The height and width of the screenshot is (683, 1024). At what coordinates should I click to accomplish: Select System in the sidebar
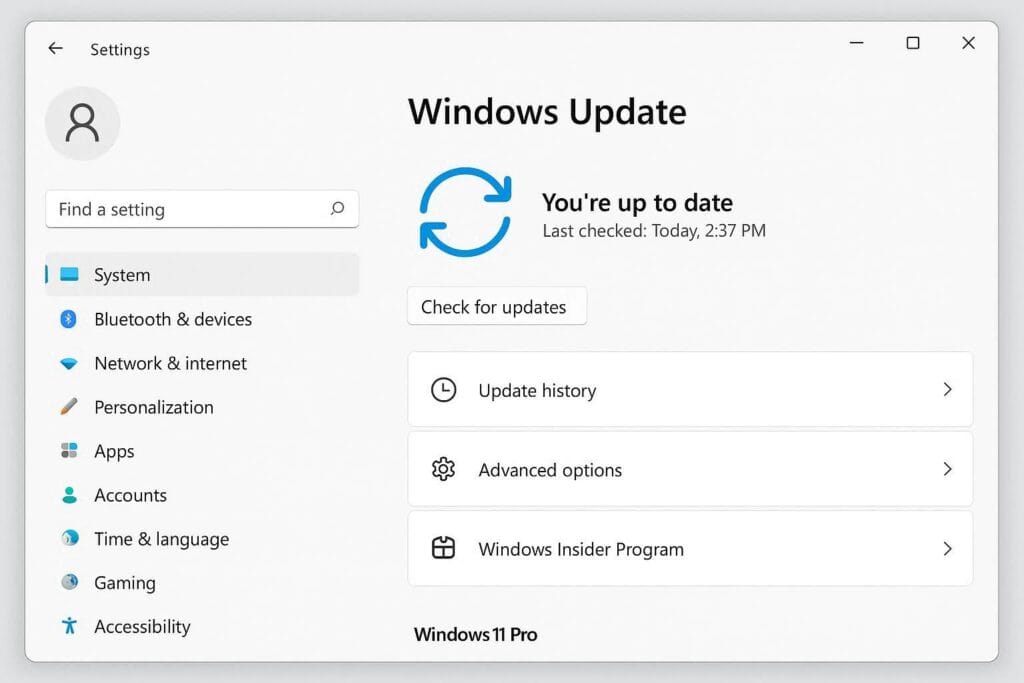click(x=122, y=275)
